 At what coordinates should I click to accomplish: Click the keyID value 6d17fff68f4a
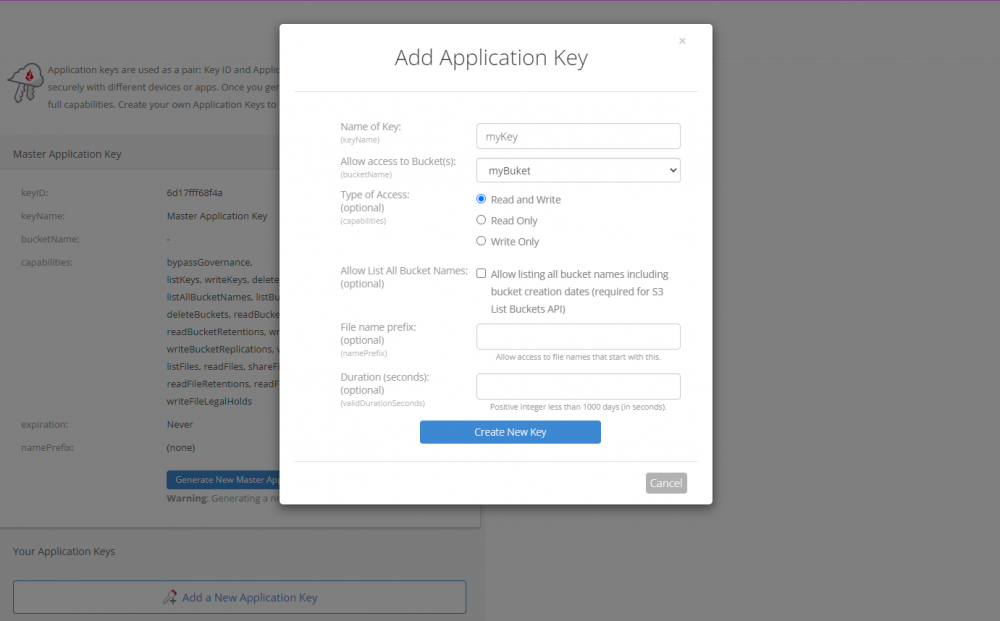[195, 193]
